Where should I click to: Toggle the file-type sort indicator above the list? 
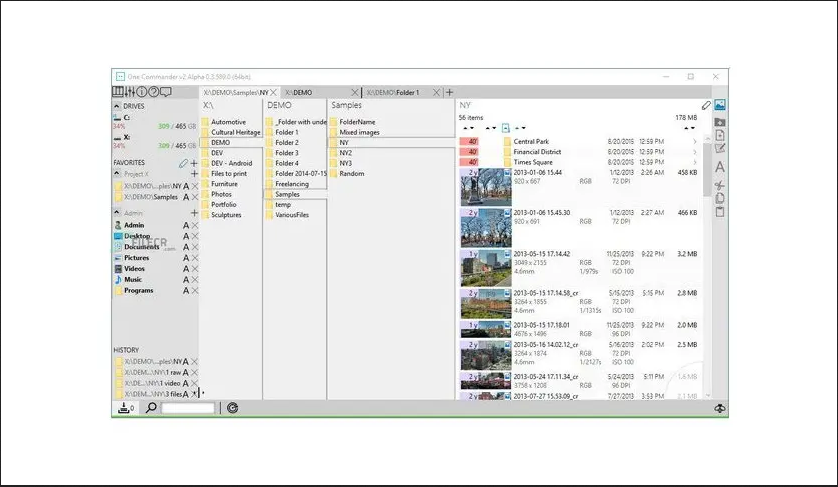click(505, 128)
